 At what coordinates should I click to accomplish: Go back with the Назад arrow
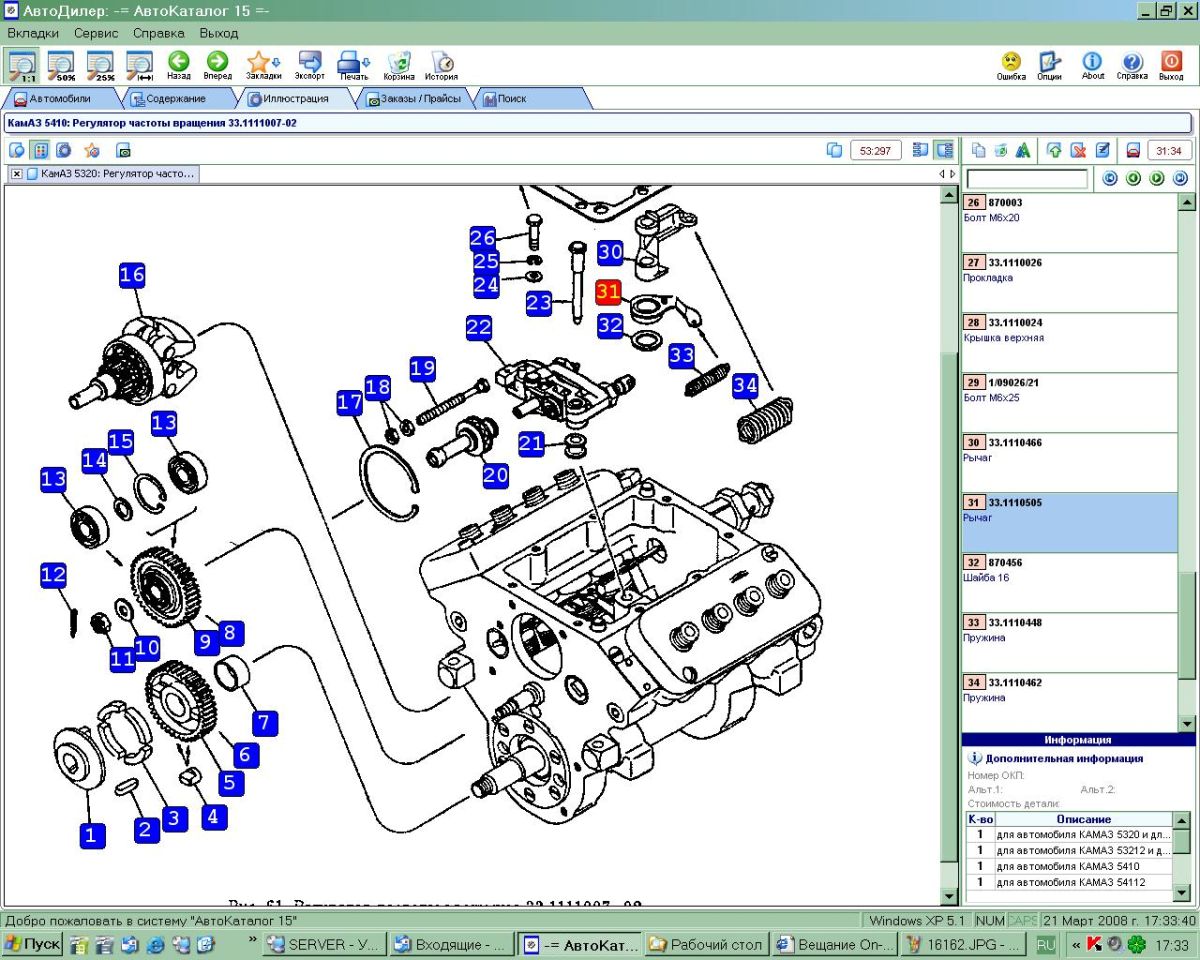pos(179,65)
